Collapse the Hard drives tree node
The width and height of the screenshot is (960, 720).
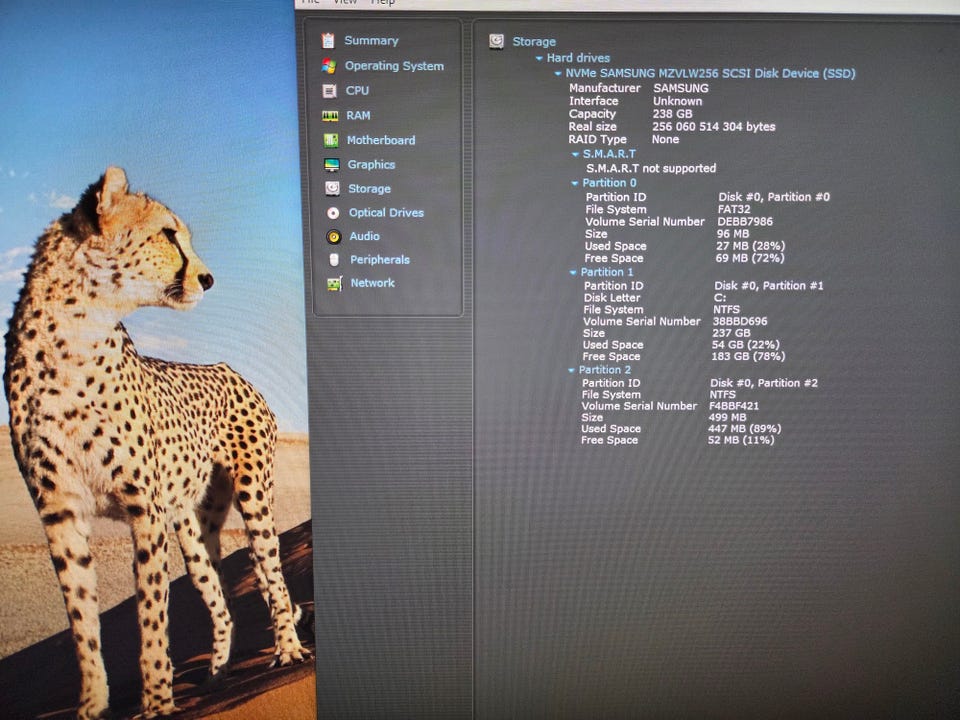[x=539, y=59]
